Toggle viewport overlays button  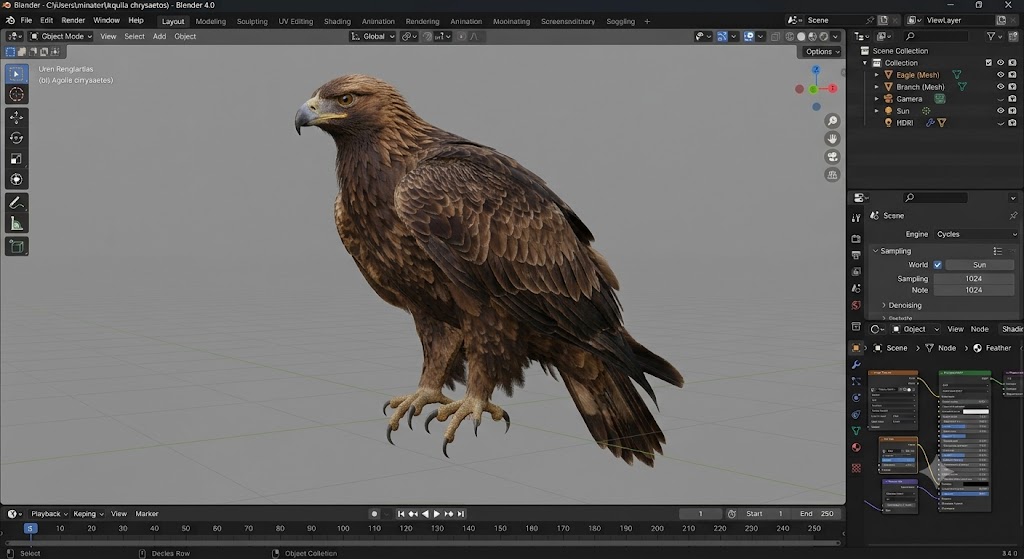748,37
